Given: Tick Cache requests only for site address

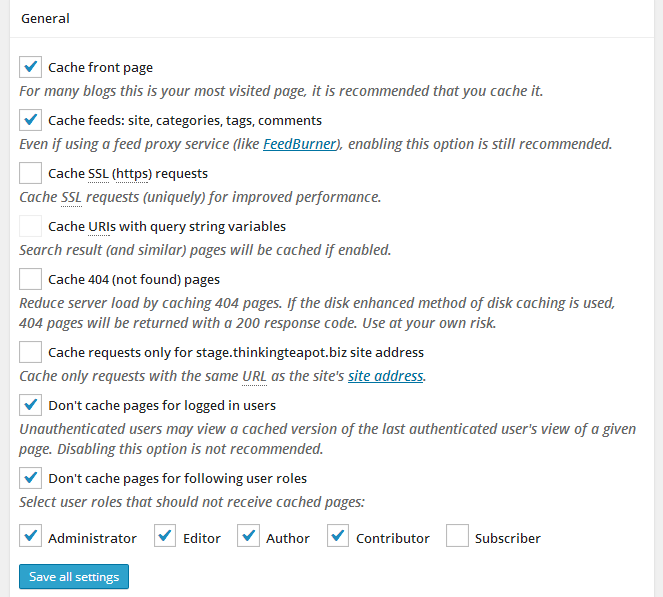Looking at the screenshot, I should point(30,352).
